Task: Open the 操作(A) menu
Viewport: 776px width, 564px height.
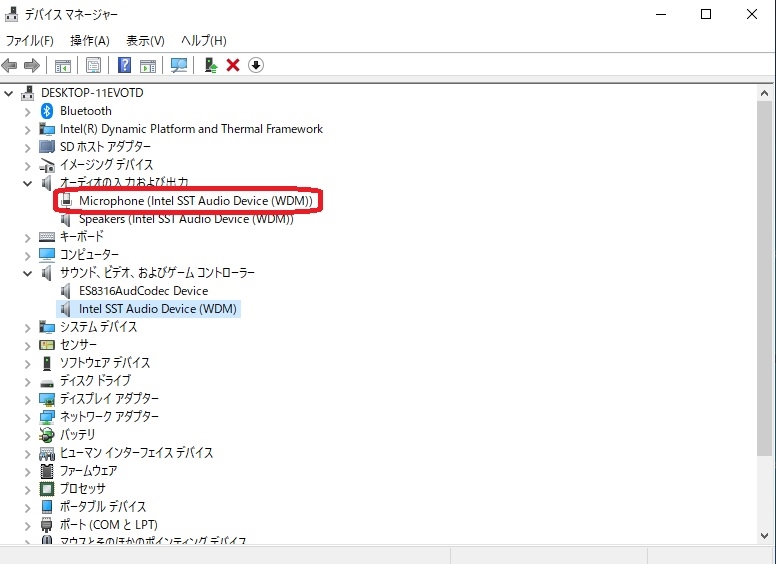Action: click(90, 40)
